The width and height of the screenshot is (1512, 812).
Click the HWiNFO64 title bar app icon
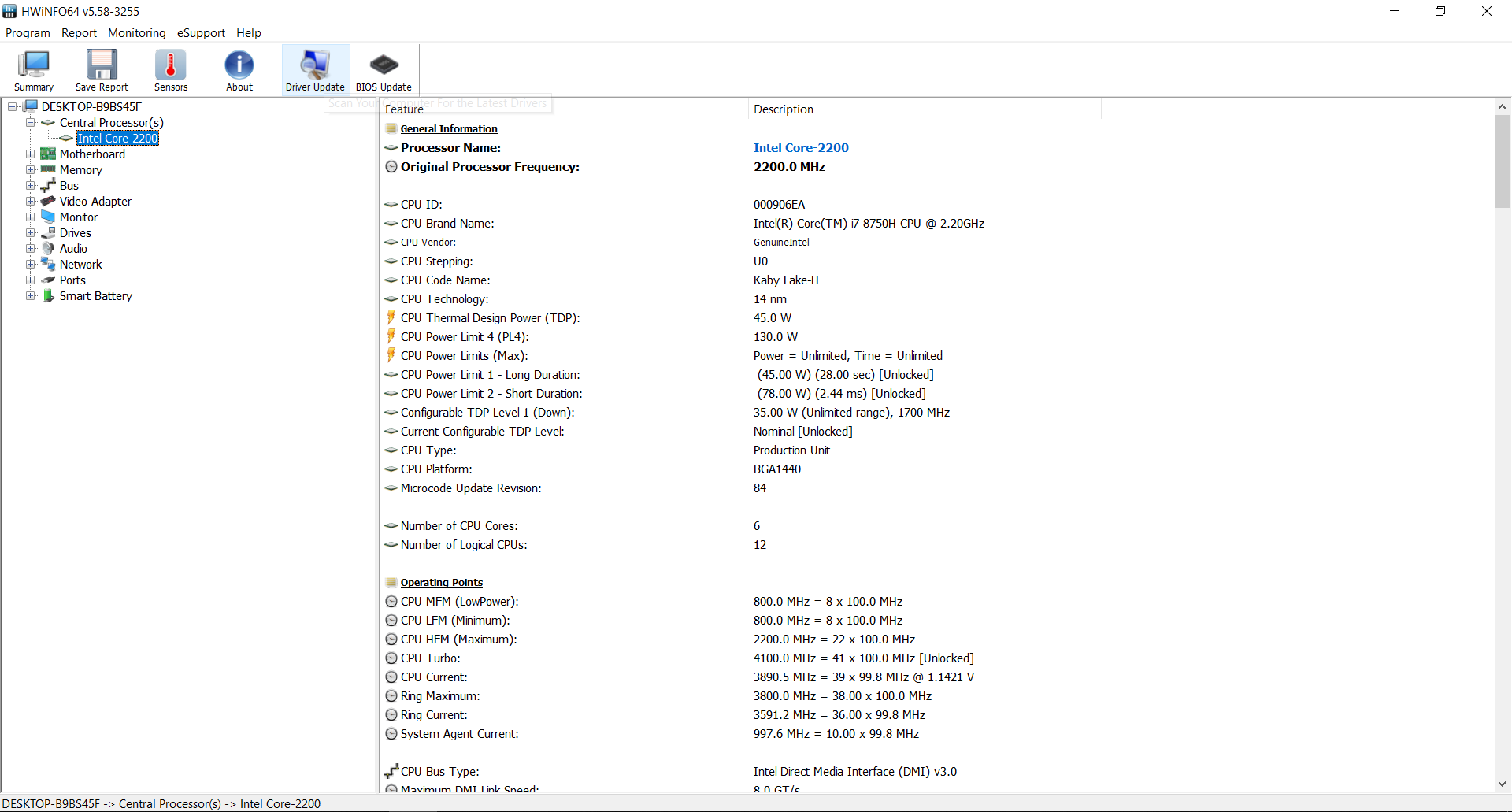[9, 11]
